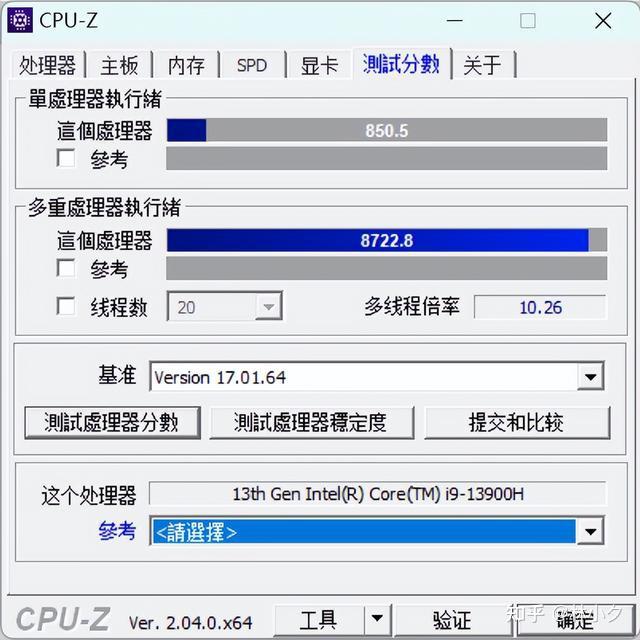The width and height of the screenshot is (640, 640).
Task: Minimize the CPU-Z window
Action: (x=454, y=20)
